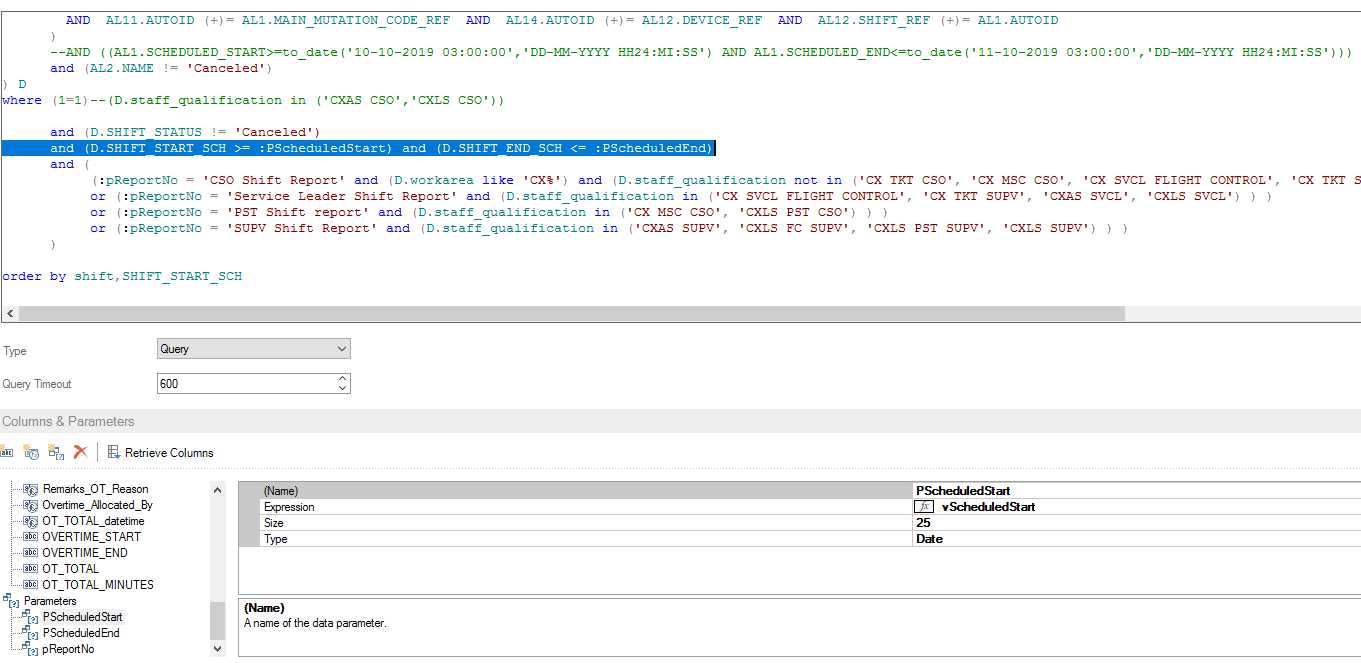Image resolution: width=1361 pixels, height=663 pixels.
Task: Select the PScheduledEnd parameter
Action: (81, 633)
